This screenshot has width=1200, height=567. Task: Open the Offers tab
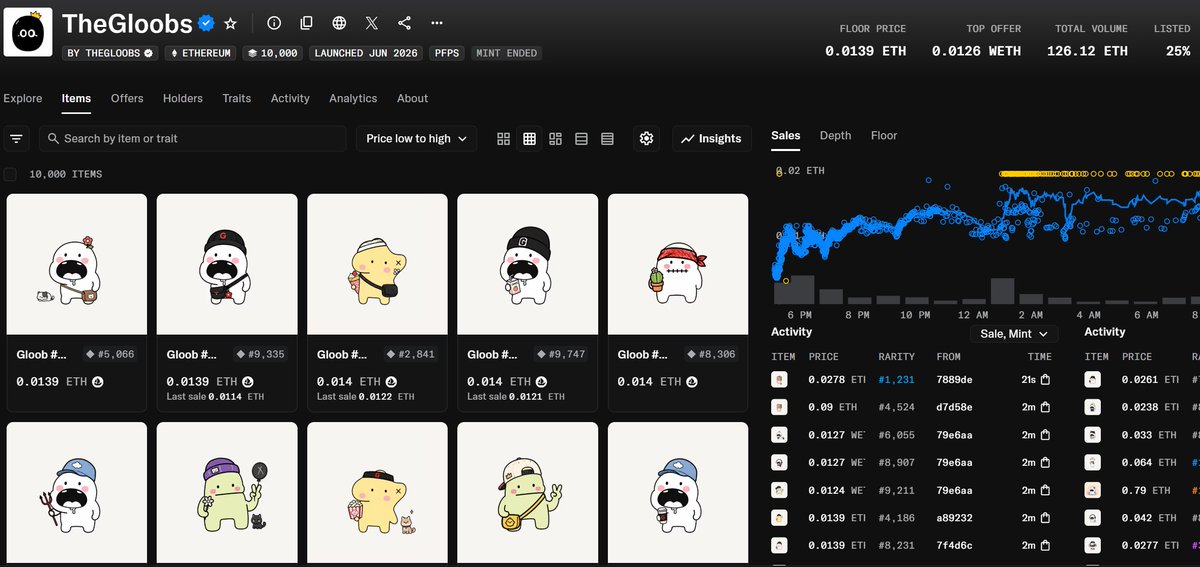127,98
